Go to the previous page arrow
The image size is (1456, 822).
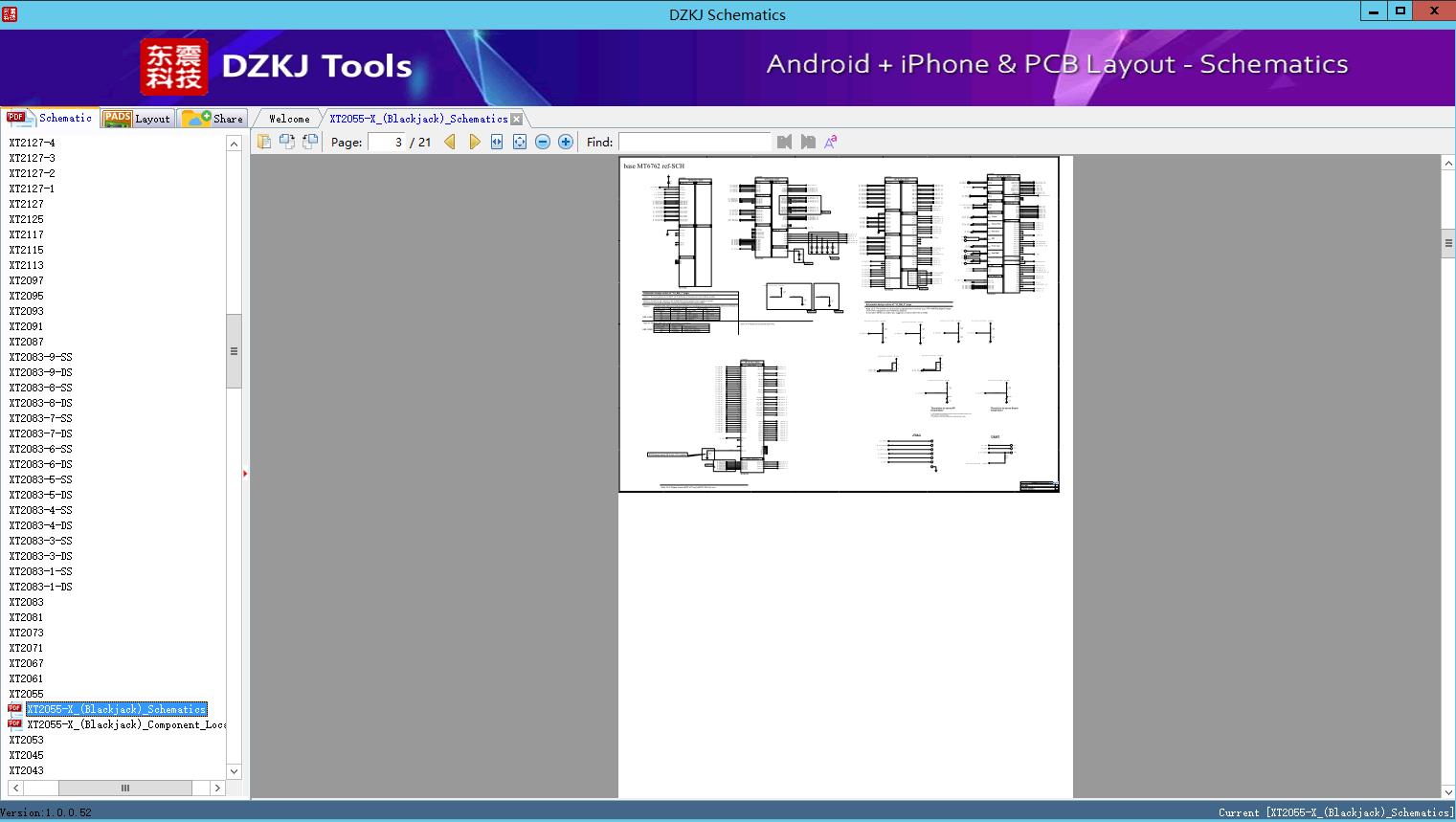[450, 142]
